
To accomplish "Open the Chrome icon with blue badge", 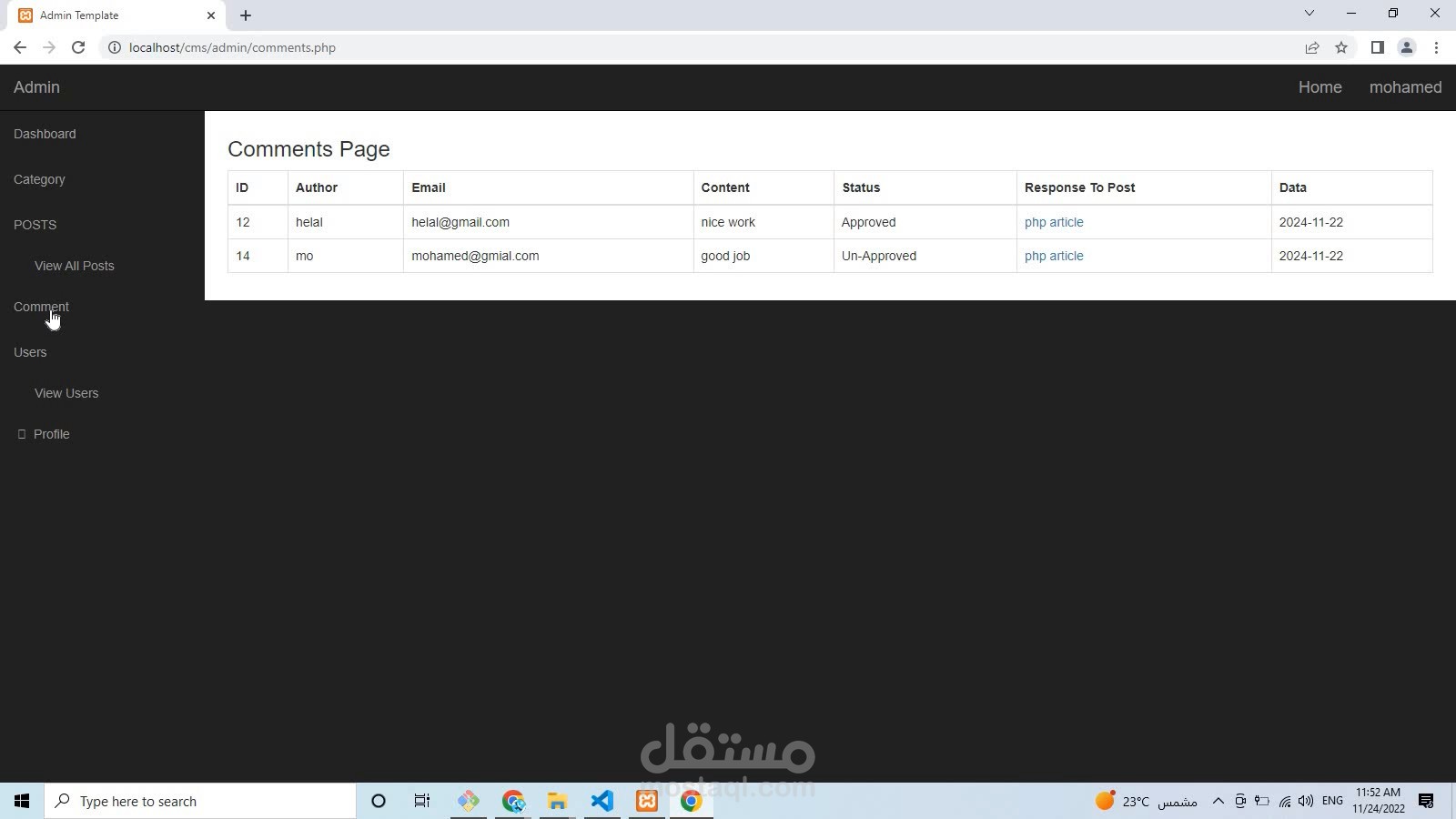I will [x=513, y=801].
